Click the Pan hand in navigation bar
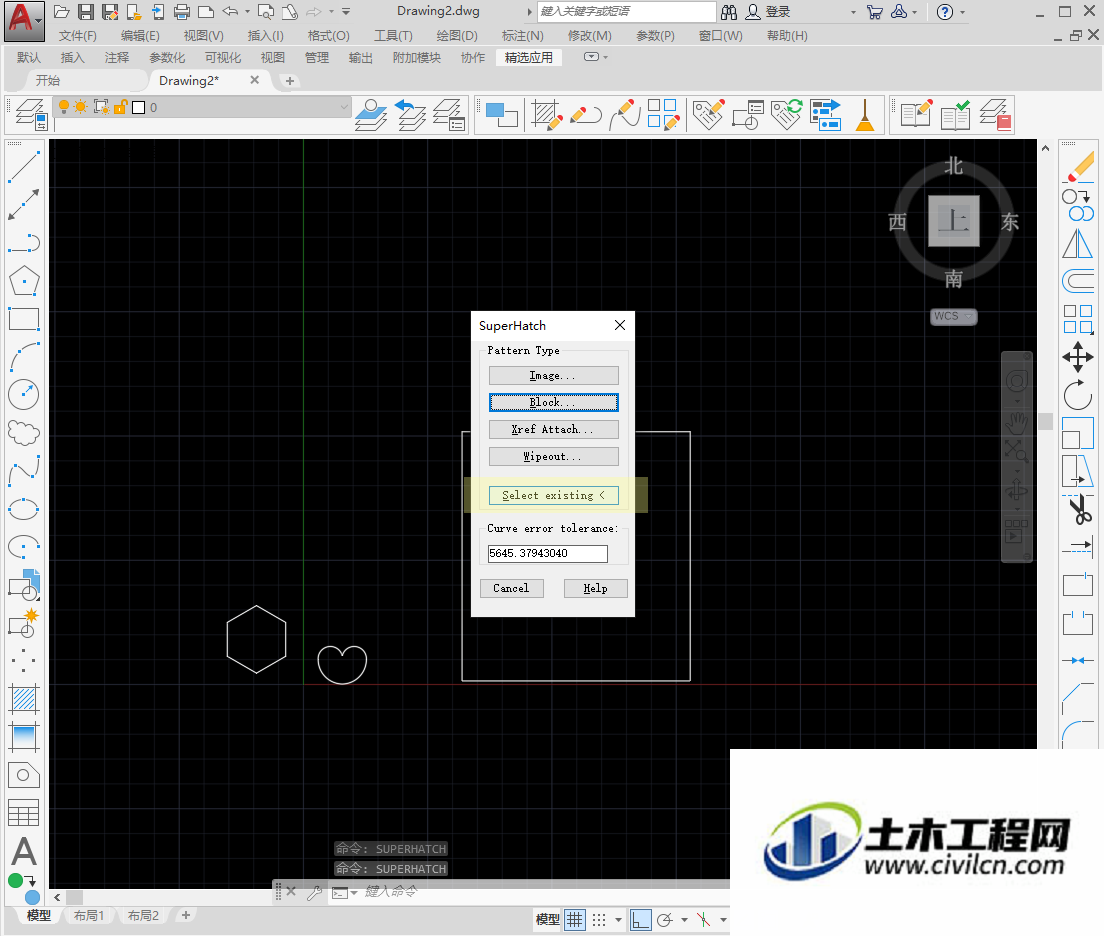The height and width of the screenshot is (936, 1104). point(1016,423)
